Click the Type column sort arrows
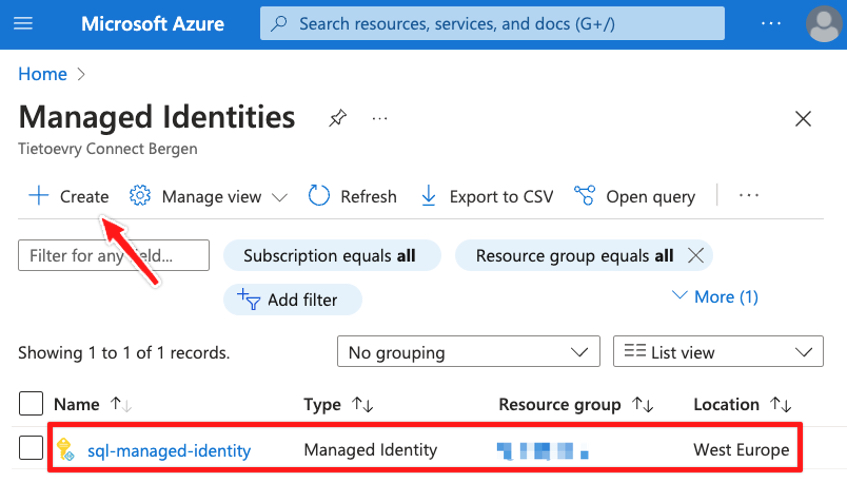The image size is (847, 494). (362, 404)
